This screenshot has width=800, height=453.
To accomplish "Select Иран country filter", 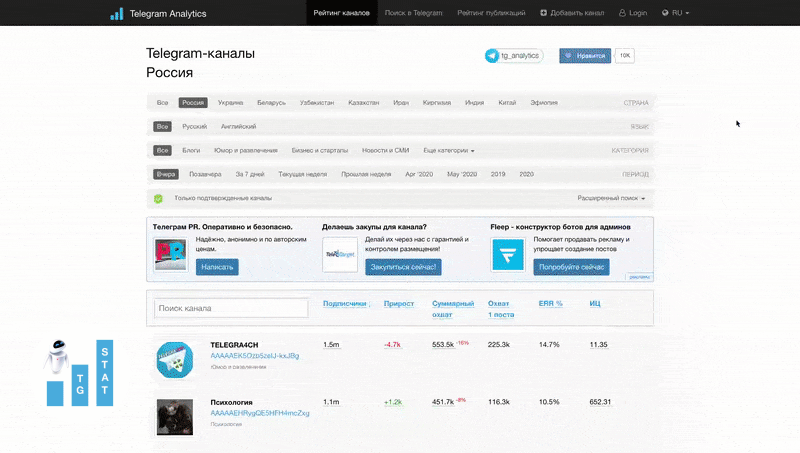I will (401, 103).
